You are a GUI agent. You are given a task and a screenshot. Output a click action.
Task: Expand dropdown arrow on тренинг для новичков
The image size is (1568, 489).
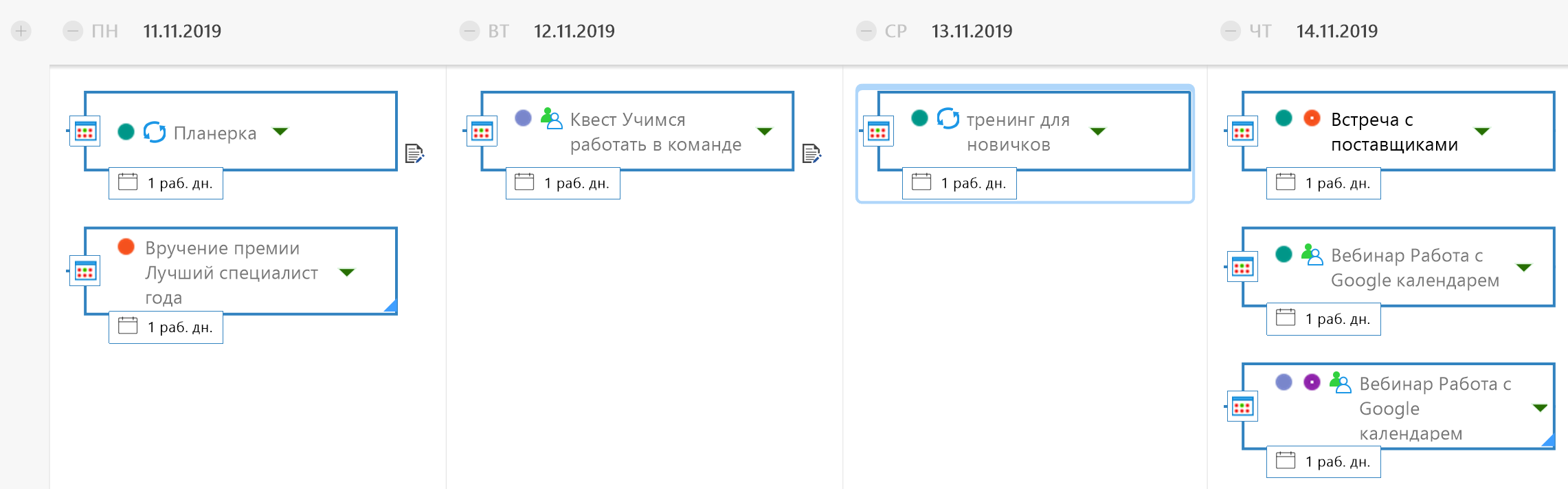(x=1098, y=131)
